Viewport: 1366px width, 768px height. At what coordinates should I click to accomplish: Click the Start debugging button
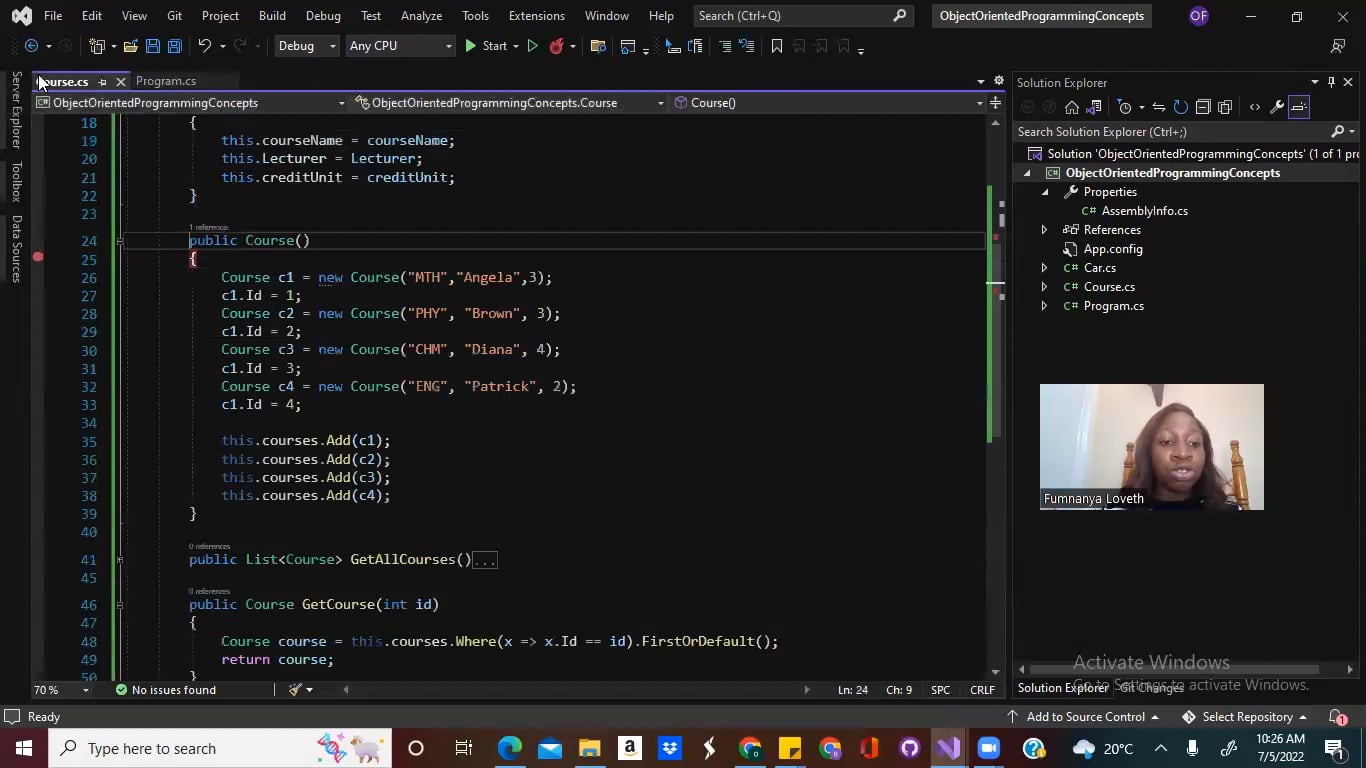(486, 46)
